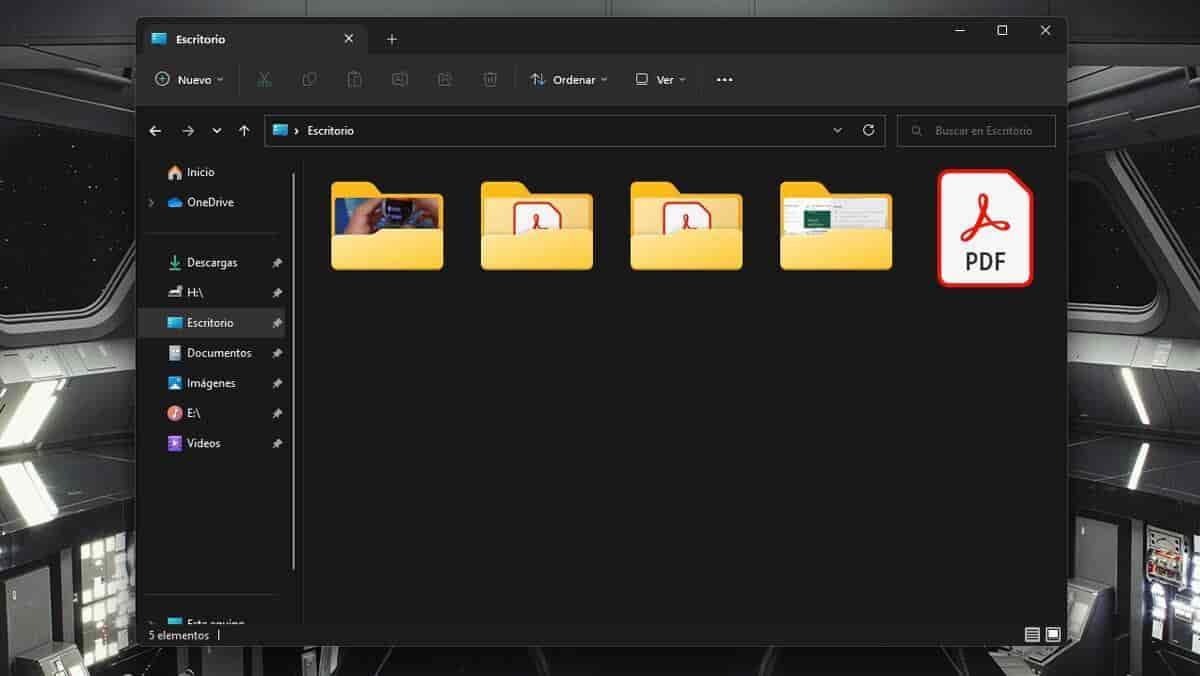Screen dimensions: 1200x676
Task: Go up one directory level
Action: click(x=244, y=131)
